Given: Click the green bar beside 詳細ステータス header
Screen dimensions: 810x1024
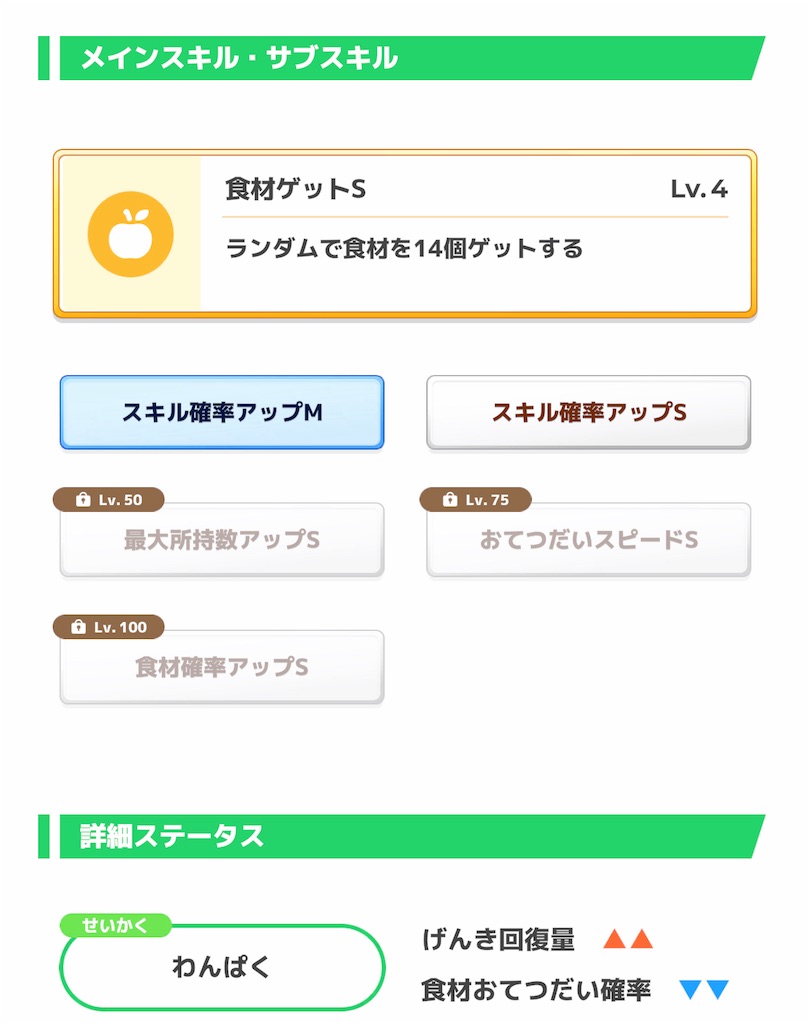Looking at the screenshot, I should click(45, 835).
